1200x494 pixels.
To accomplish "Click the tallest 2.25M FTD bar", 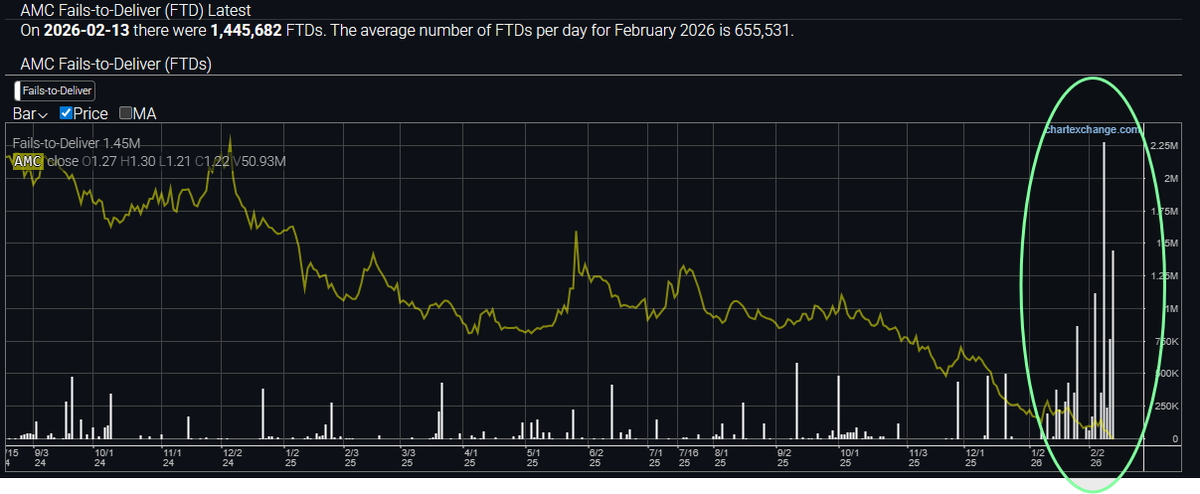I will pos(1104,291).
